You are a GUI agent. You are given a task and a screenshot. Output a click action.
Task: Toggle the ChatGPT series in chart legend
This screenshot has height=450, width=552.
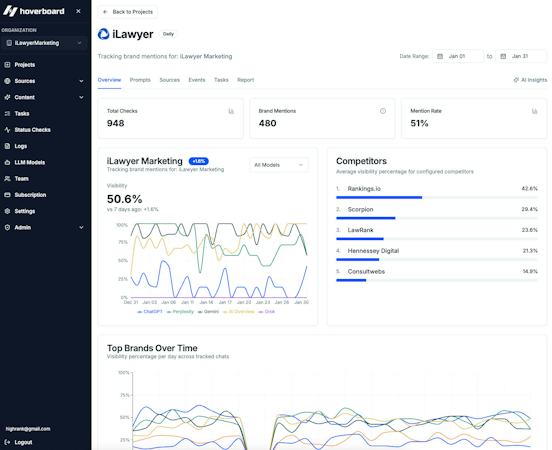pos(150,312)
